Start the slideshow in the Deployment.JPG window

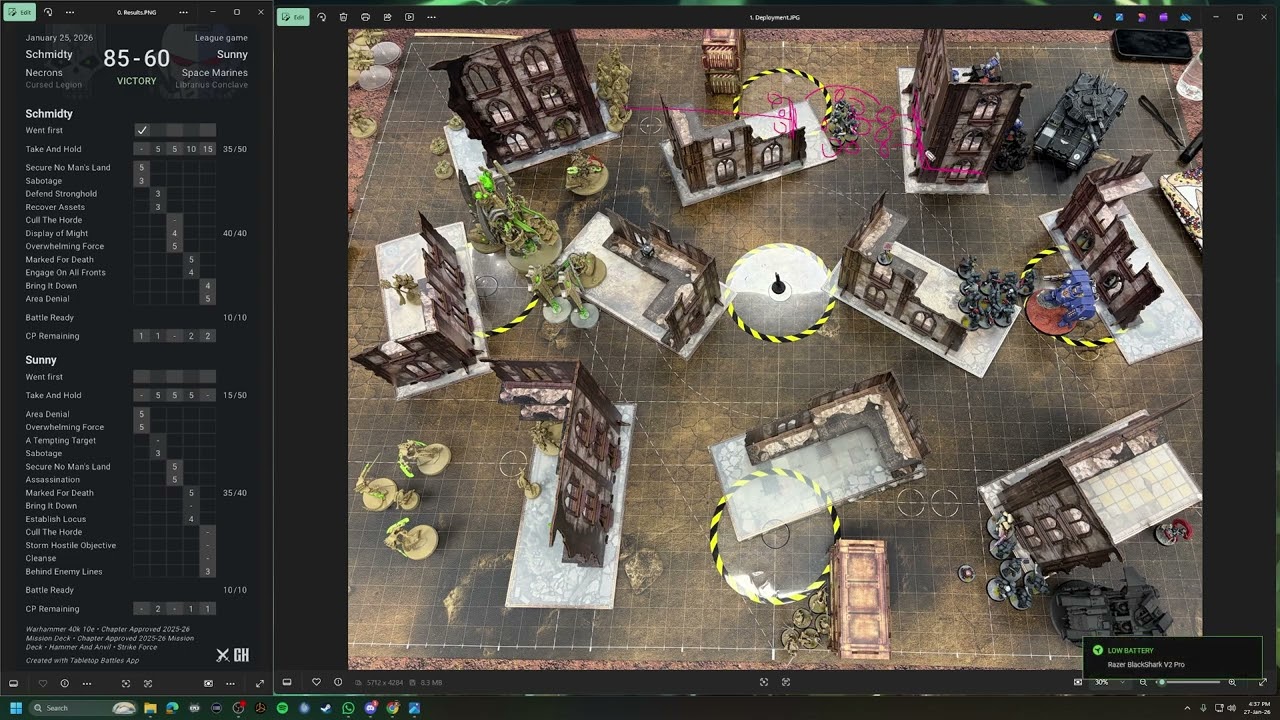coord(409,17)
